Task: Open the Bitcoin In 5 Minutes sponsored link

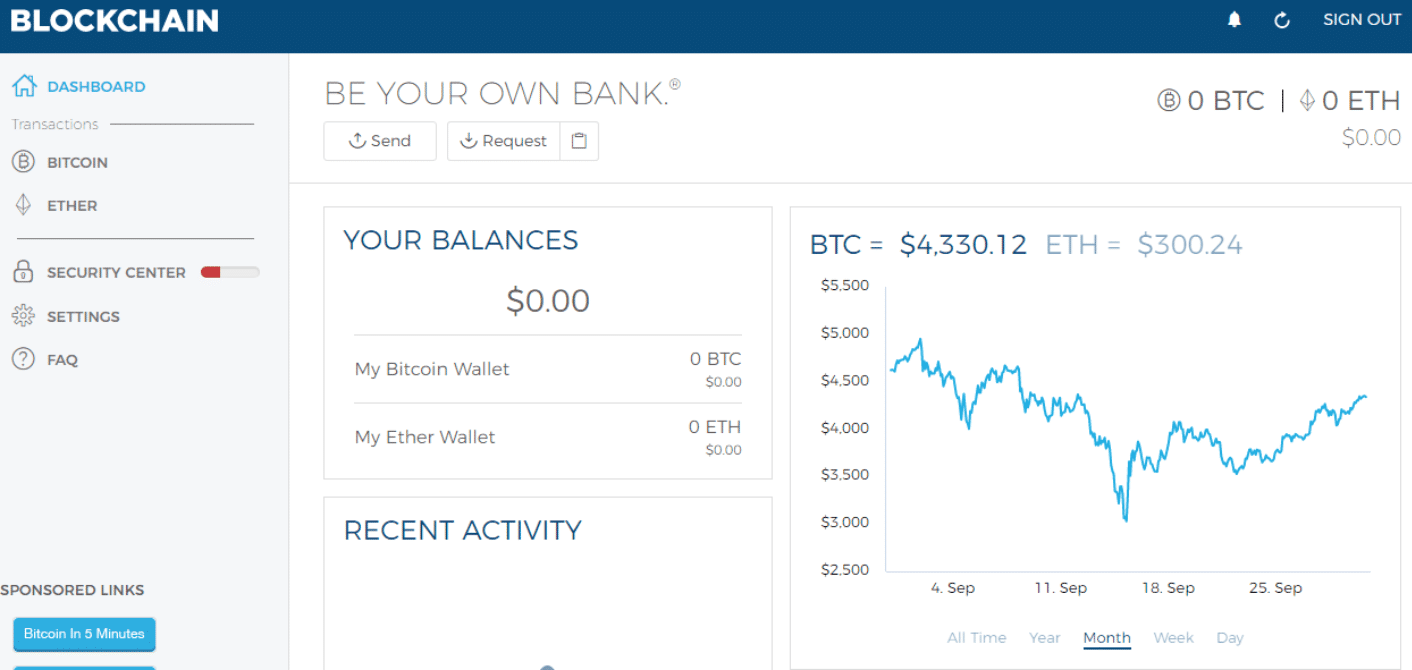Action: click(84, 634)
